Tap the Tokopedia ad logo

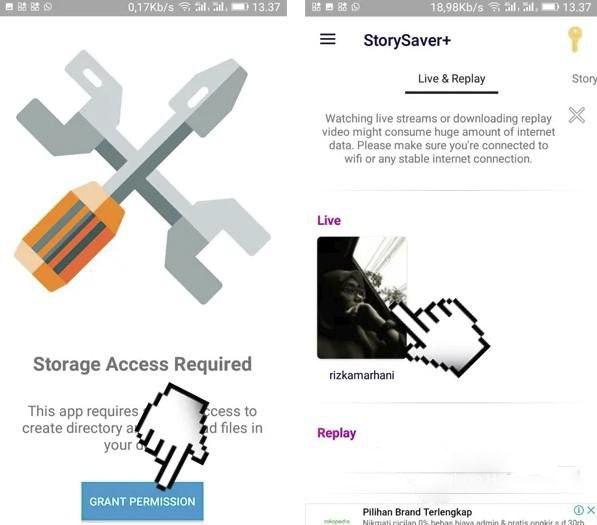(x=337, y=520)
